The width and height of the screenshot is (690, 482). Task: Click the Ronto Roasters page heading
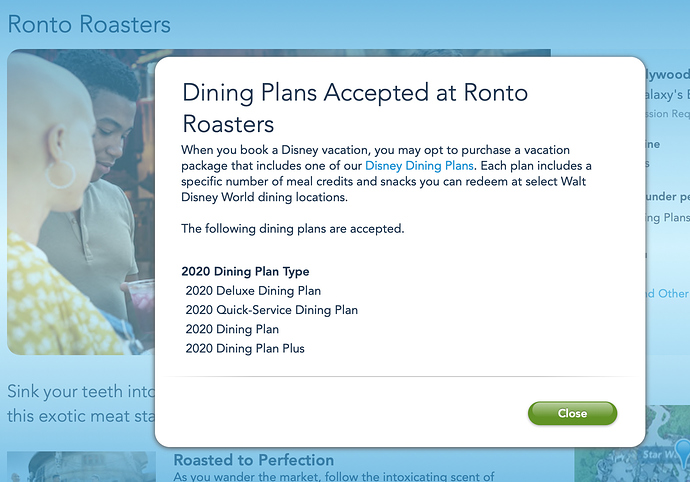(89, 24)
